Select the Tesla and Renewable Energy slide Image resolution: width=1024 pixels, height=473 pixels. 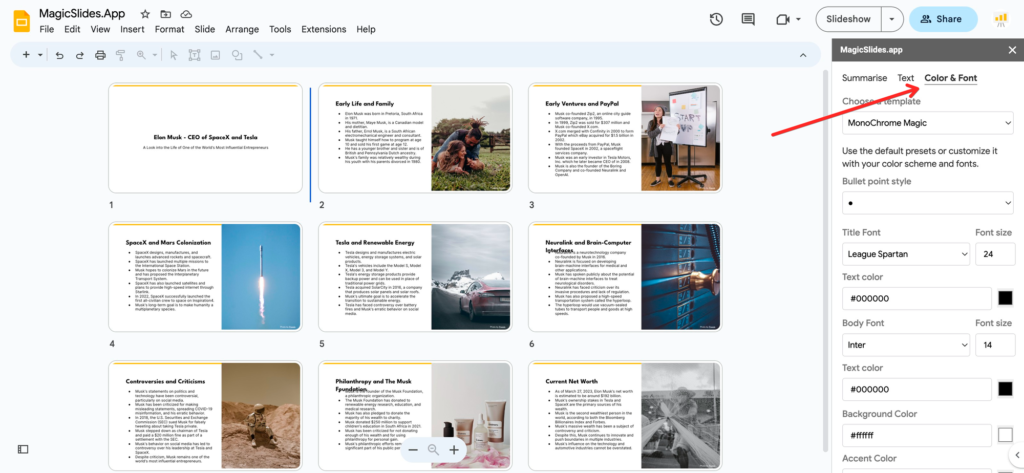[x=415, y=276]
